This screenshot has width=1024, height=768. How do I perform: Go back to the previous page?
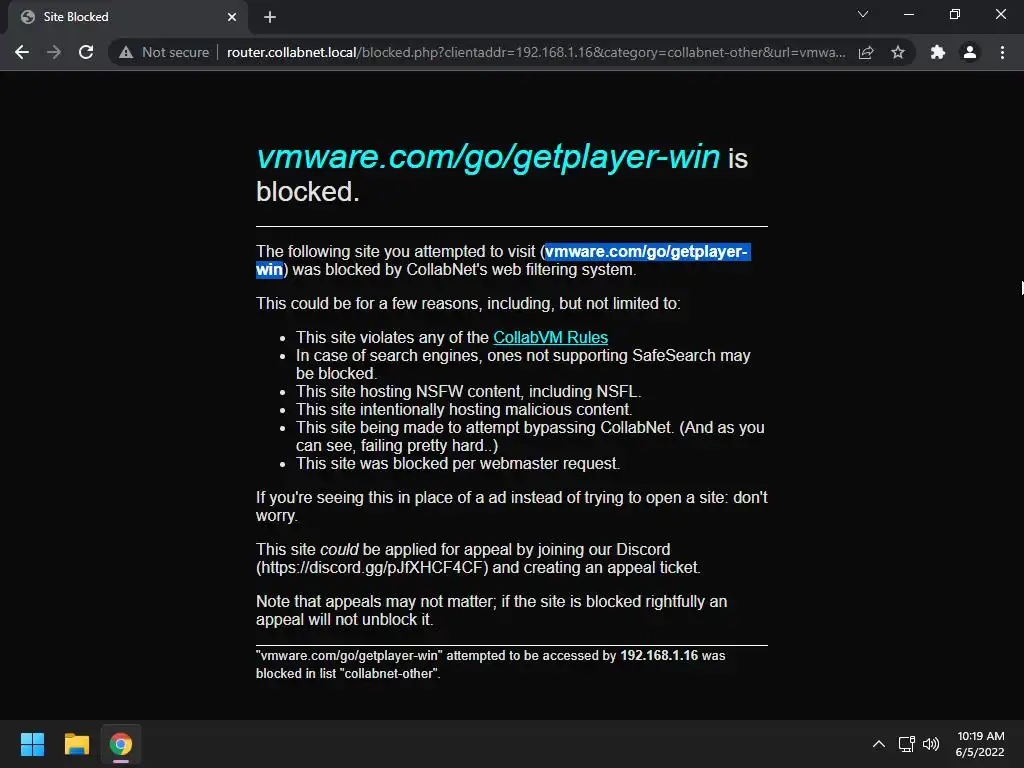[22, 52]
